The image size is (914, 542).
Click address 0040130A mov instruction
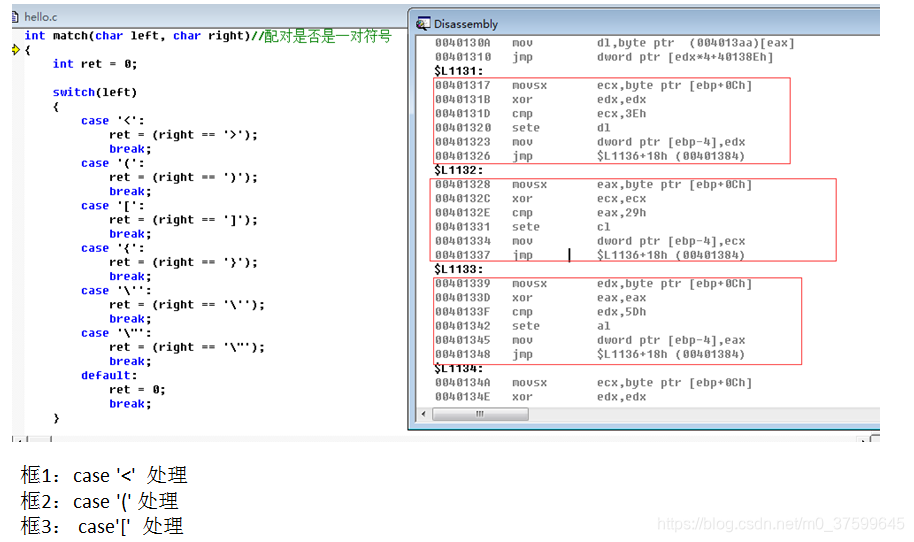point(614,43)
